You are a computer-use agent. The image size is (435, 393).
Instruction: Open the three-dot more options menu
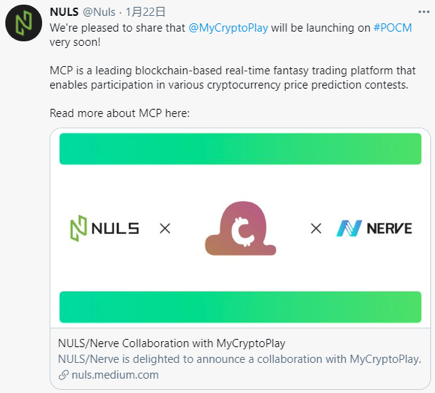pos(424,12)
